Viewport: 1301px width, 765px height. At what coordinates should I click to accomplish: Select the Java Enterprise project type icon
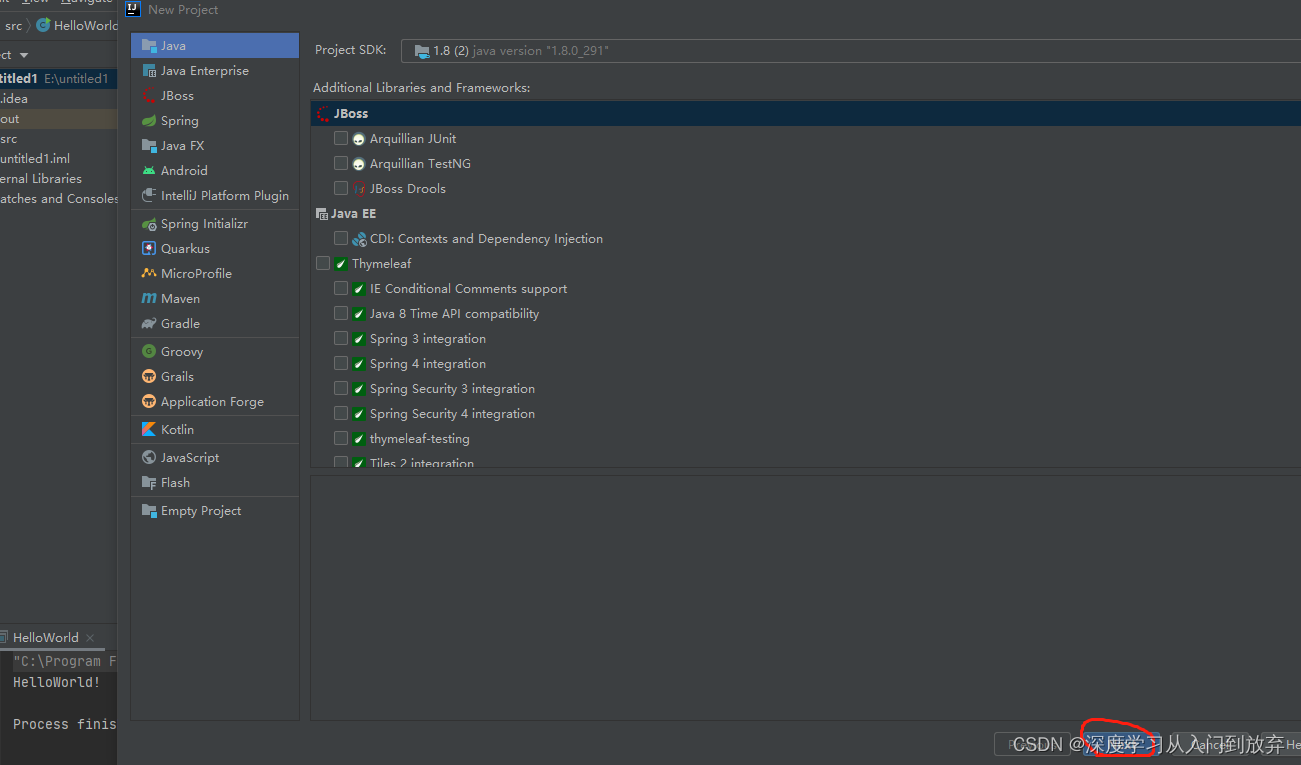pos(149,71)
